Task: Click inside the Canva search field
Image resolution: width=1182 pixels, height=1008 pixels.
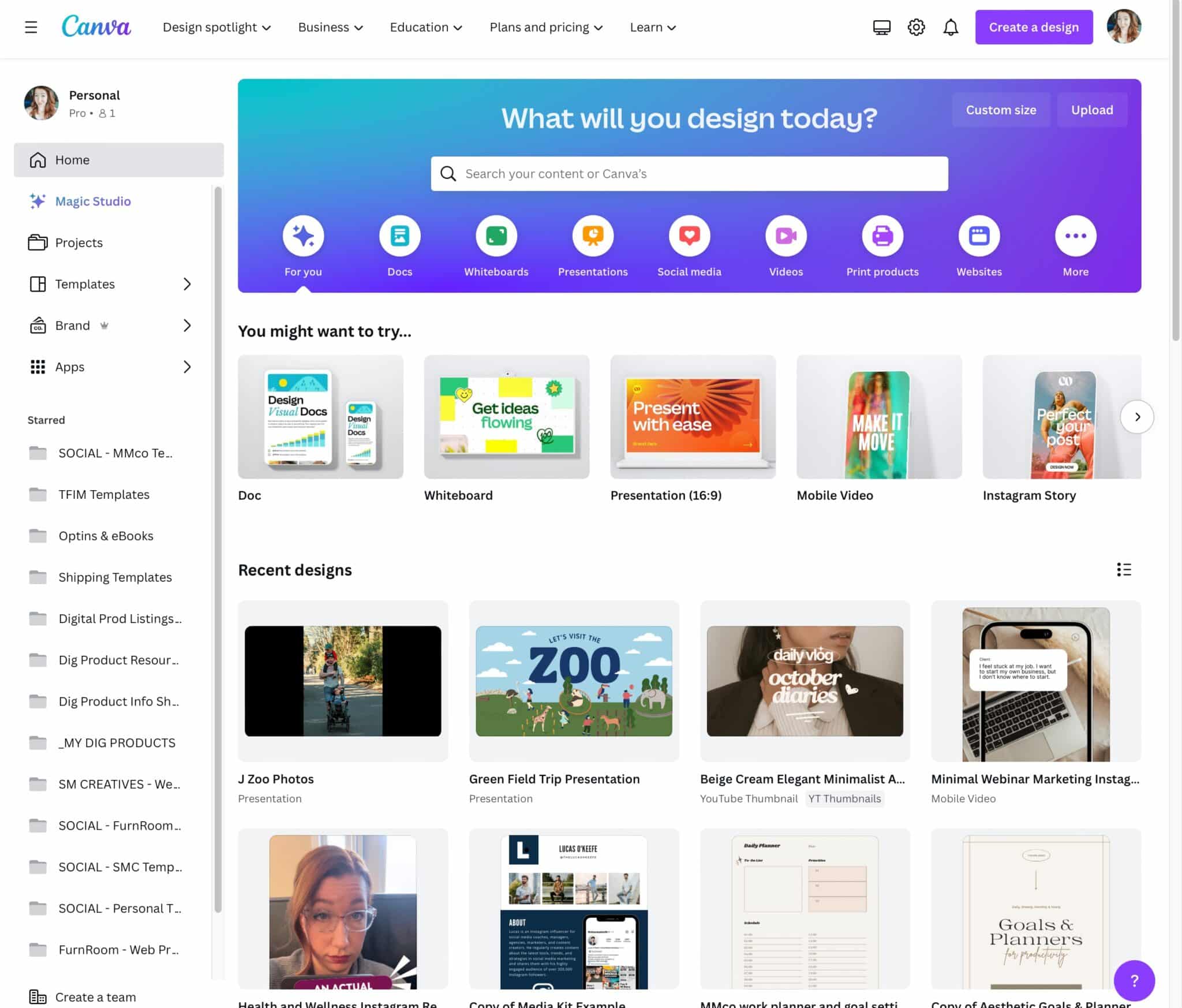Action: 689,173
